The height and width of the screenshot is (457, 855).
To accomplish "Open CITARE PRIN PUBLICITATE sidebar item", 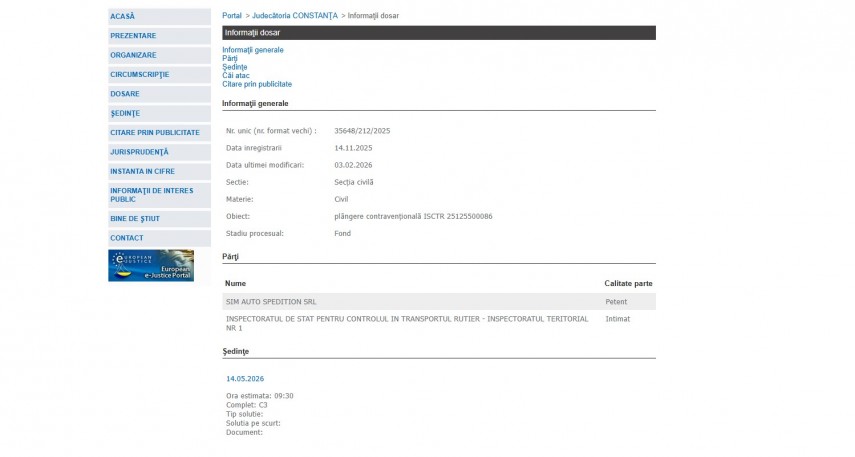I will coord(155,132).
